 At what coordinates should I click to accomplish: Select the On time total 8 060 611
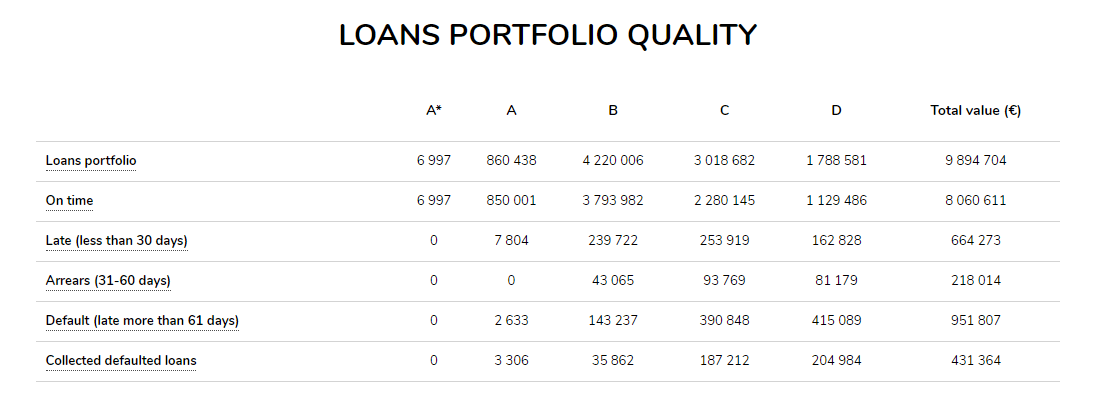(x=975, y=201)
